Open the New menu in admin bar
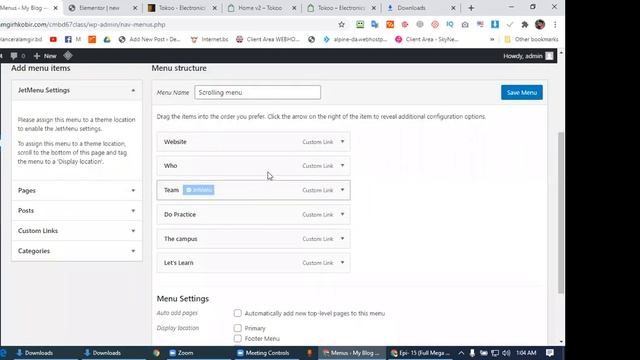Image resolution: width=640 pixels, height=360 pixels. click(45, 56)
